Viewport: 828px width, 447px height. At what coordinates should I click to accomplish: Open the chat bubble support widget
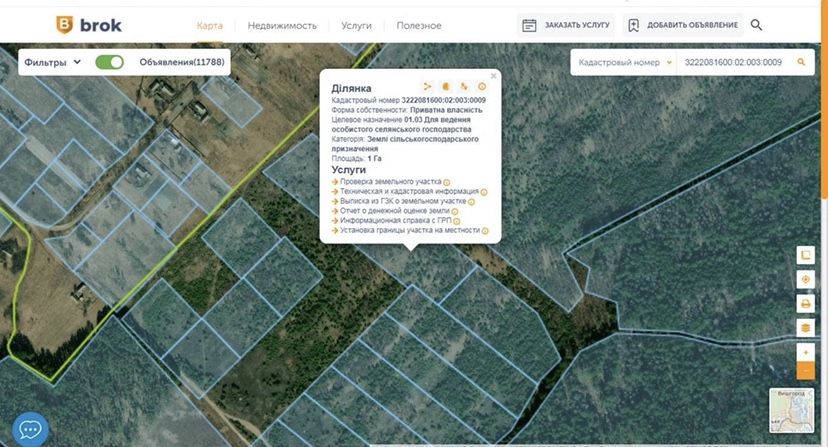point(30,430)
